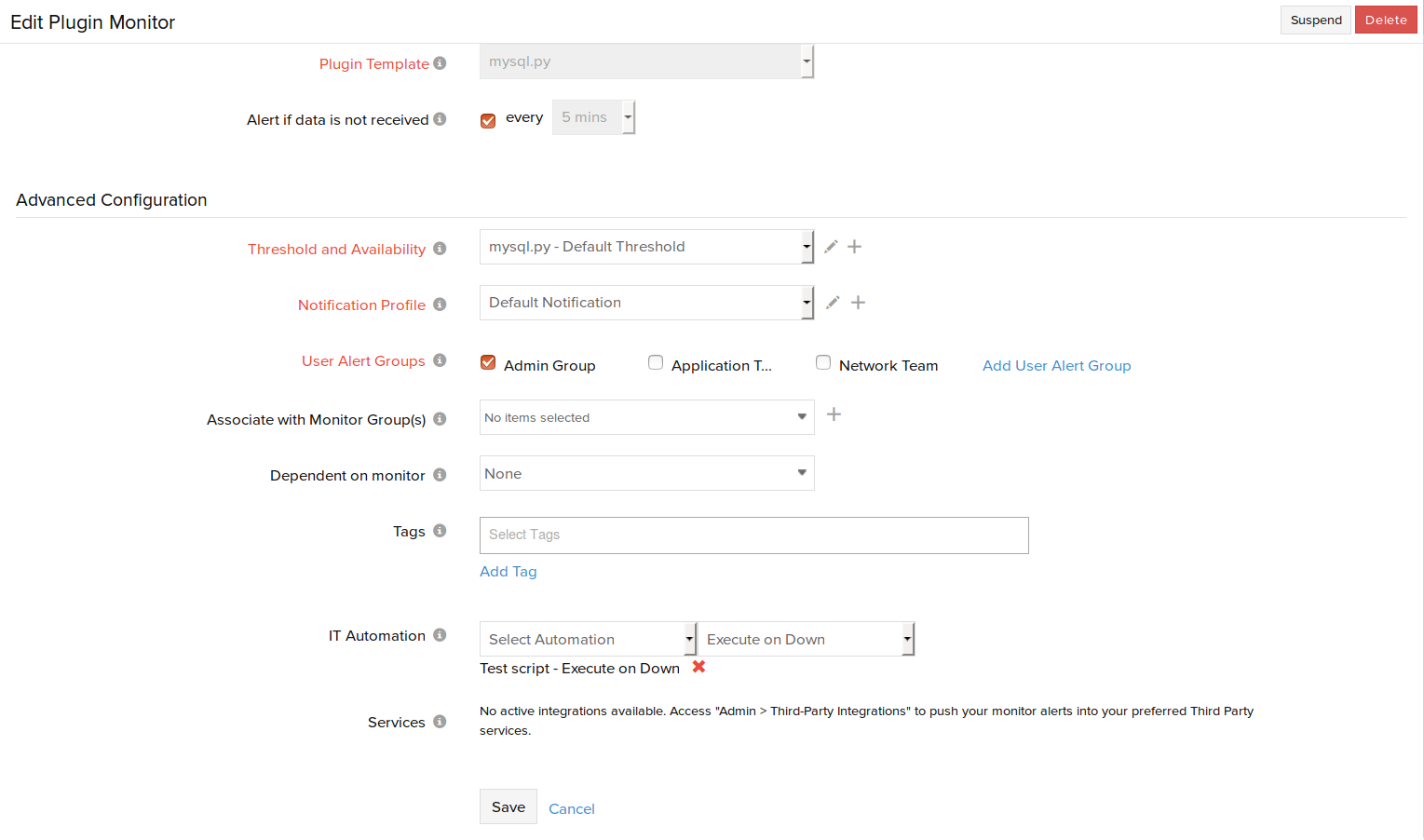The width and height of the screenshot is (1424, 840).
Task: Open the Execute on Down dropdown
Action: point(807,639)
